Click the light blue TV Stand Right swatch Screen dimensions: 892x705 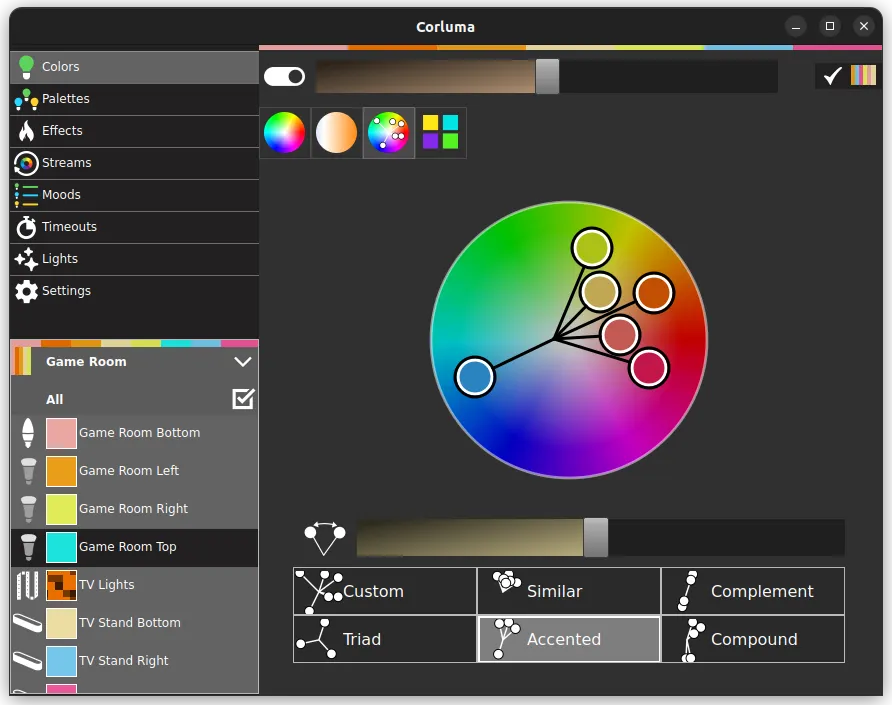61,661
